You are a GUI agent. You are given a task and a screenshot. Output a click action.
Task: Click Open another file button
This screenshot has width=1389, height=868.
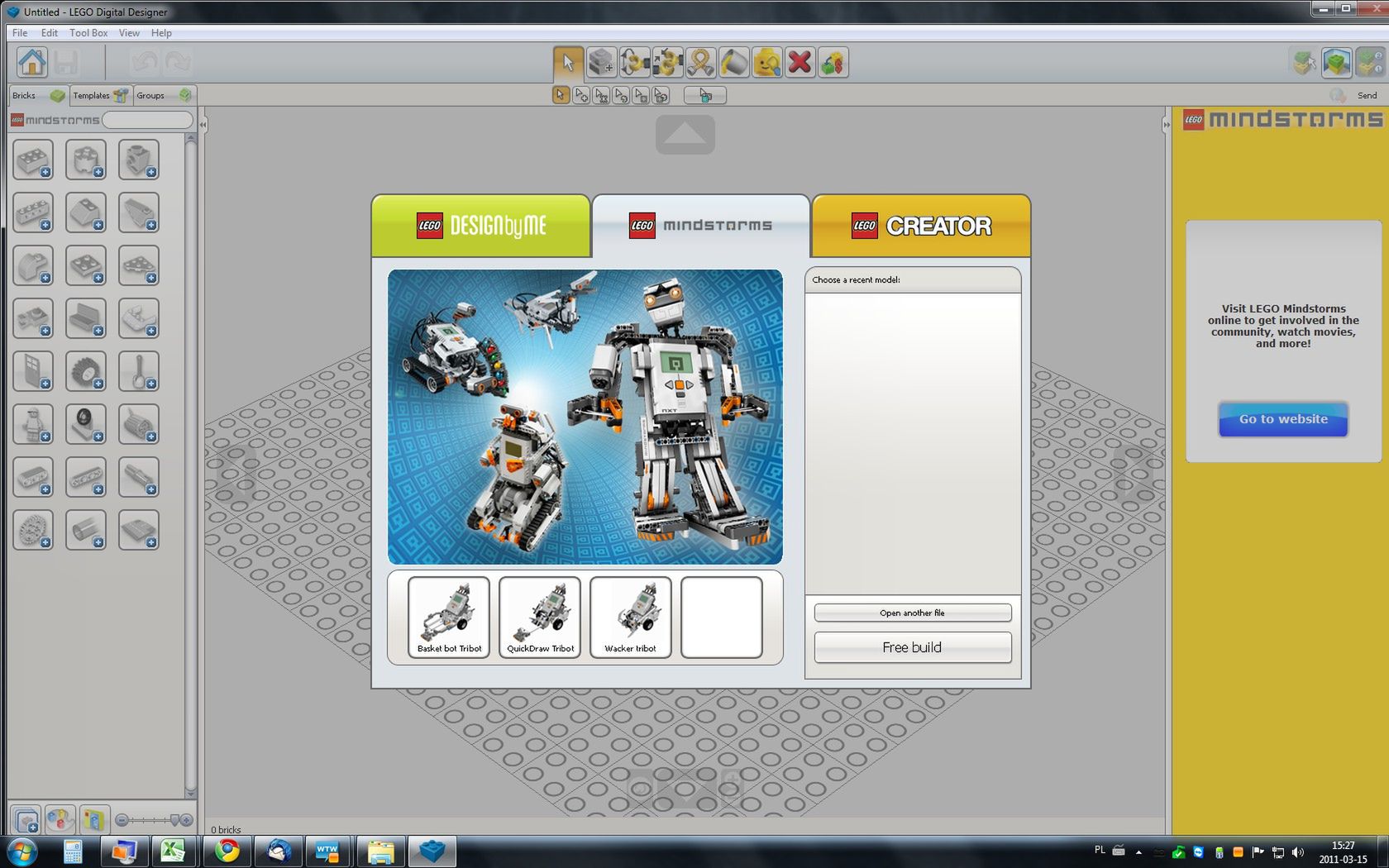[913, 613]
